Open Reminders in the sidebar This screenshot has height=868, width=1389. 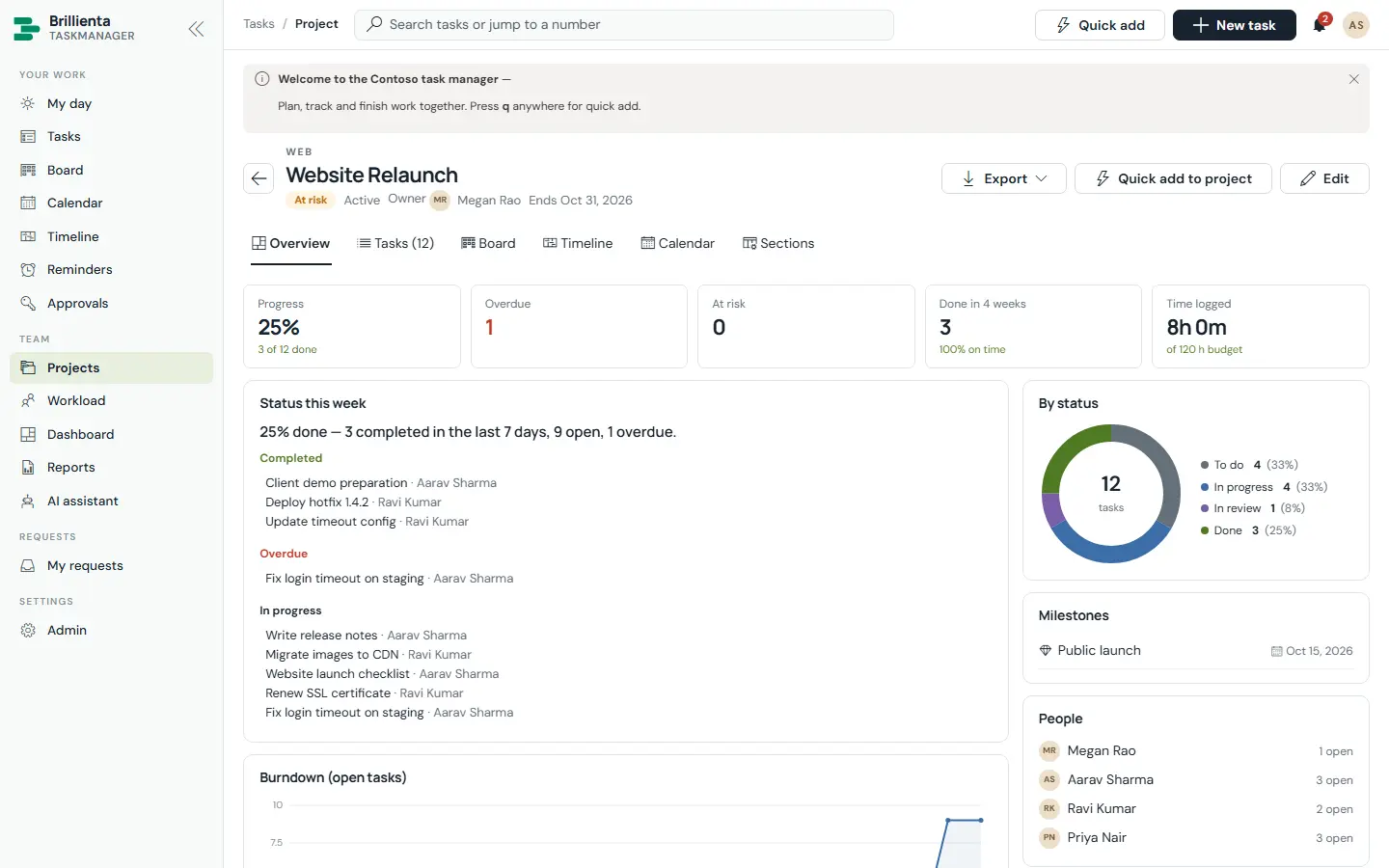(x=111, y=269)
